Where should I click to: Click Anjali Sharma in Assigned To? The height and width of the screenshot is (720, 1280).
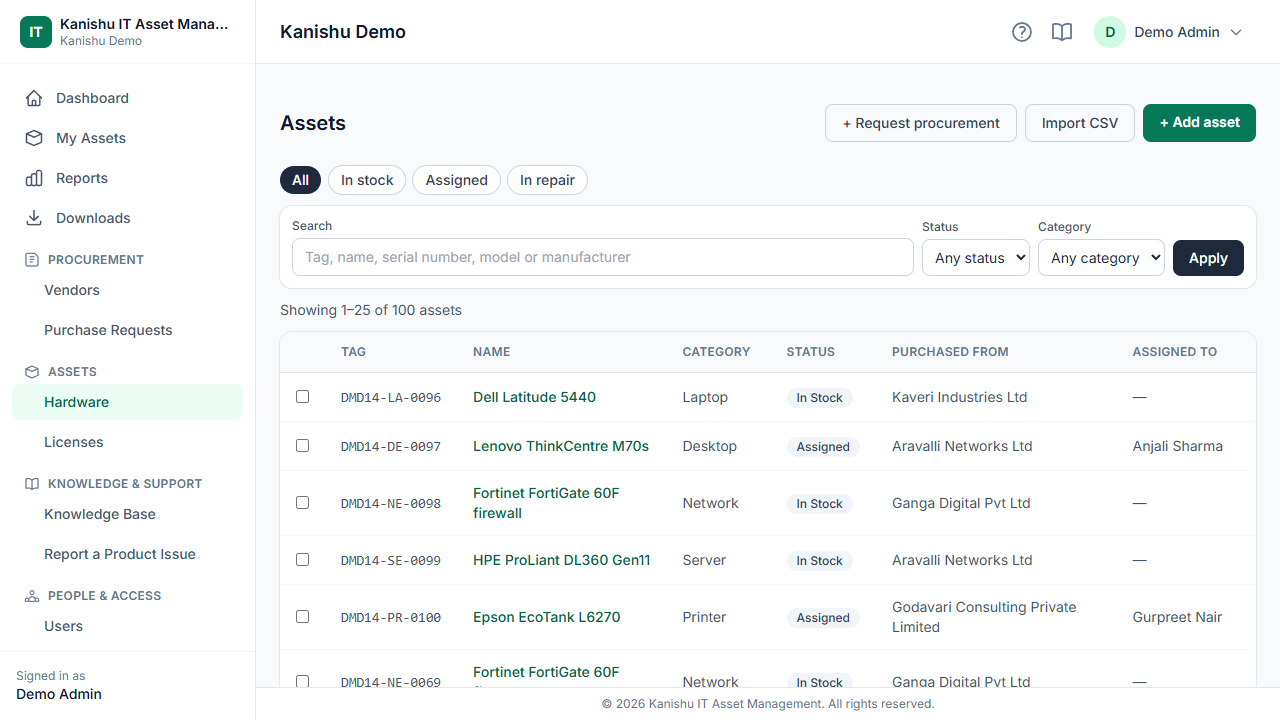click(1178, 446)
